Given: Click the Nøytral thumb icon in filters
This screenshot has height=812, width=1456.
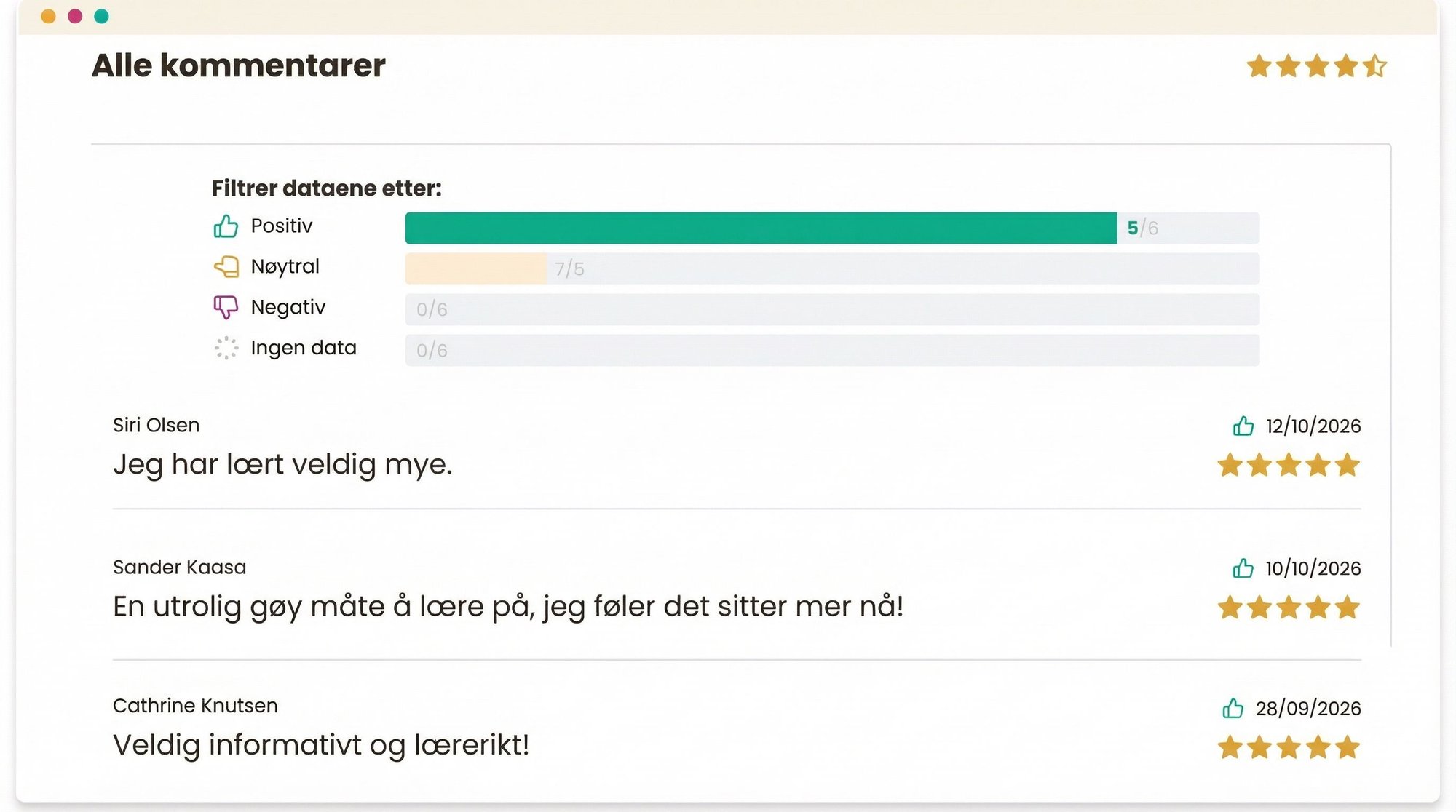Looking at the screenshot, I should tap(226, 266).
